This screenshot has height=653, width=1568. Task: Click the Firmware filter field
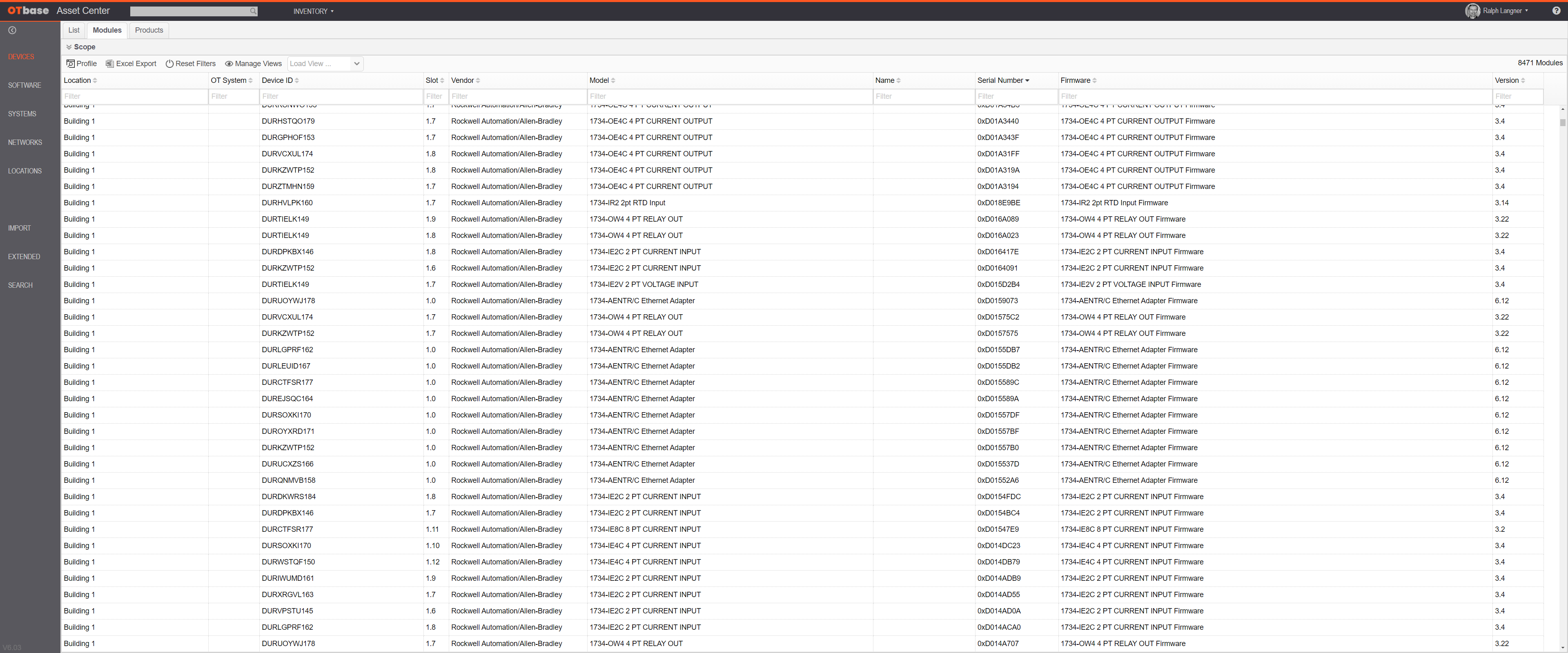point(1275,96)
